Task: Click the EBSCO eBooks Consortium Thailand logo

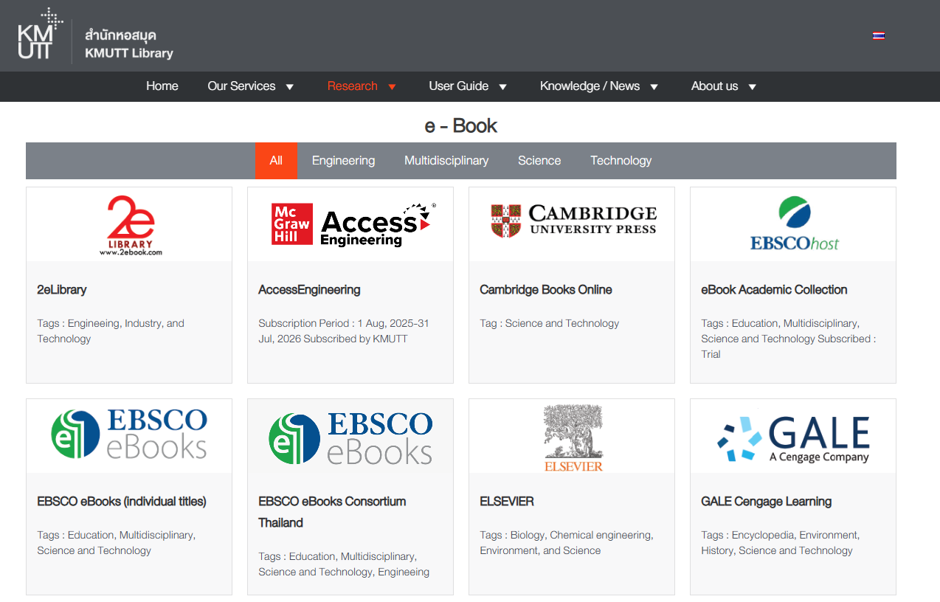Action: [x=351, y=438]
